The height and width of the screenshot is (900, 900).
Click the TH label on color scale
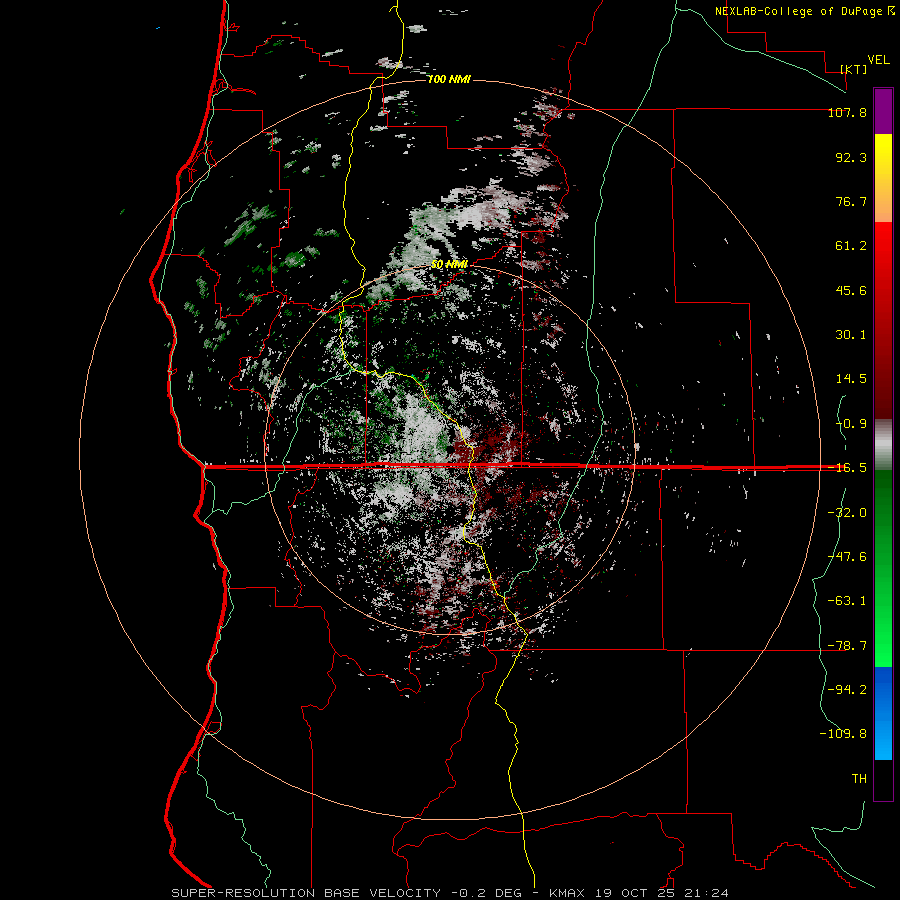(x=859, y=779)
